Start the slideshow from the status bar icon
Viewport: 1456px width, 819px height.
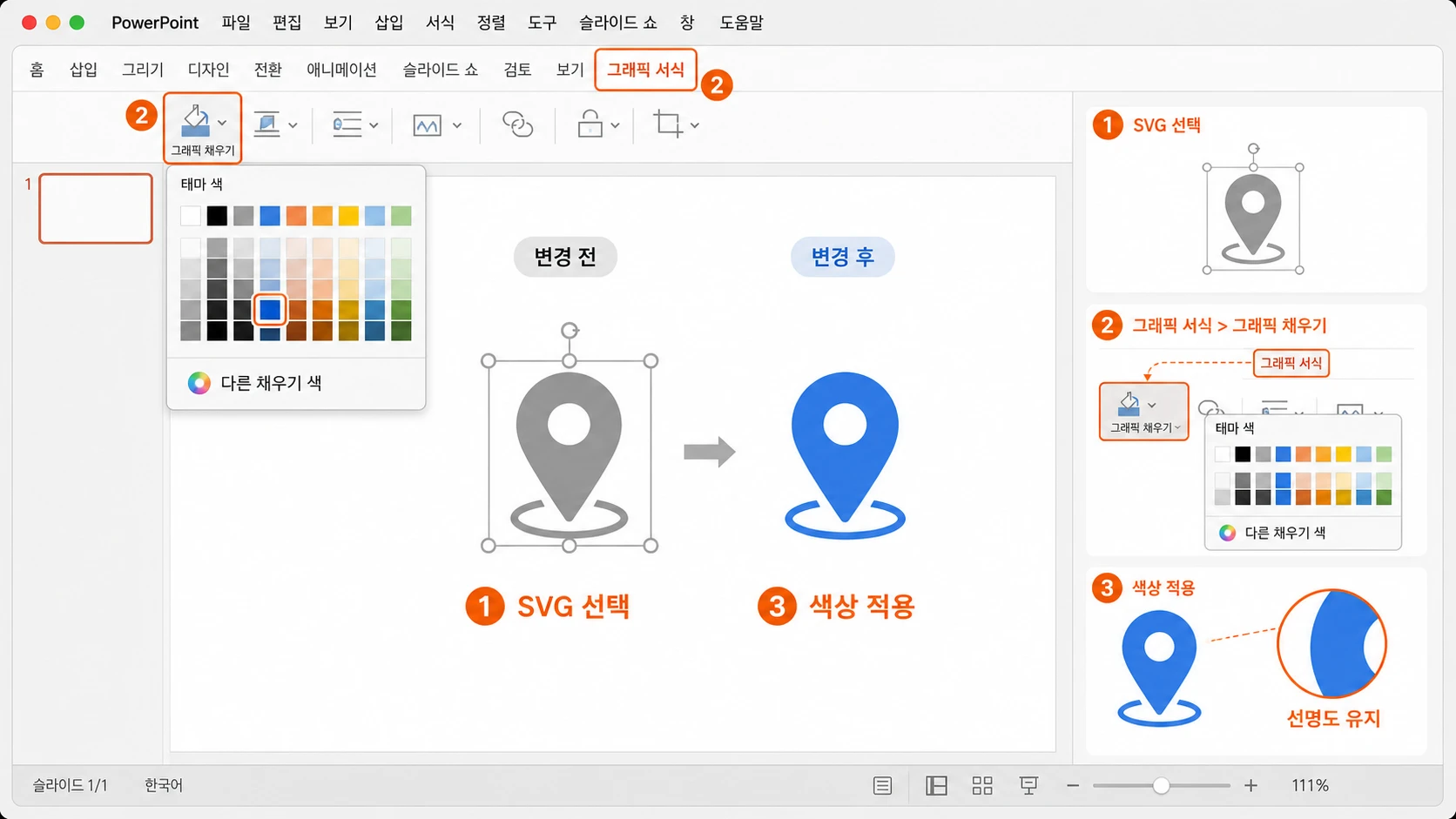click(1028, 786)
